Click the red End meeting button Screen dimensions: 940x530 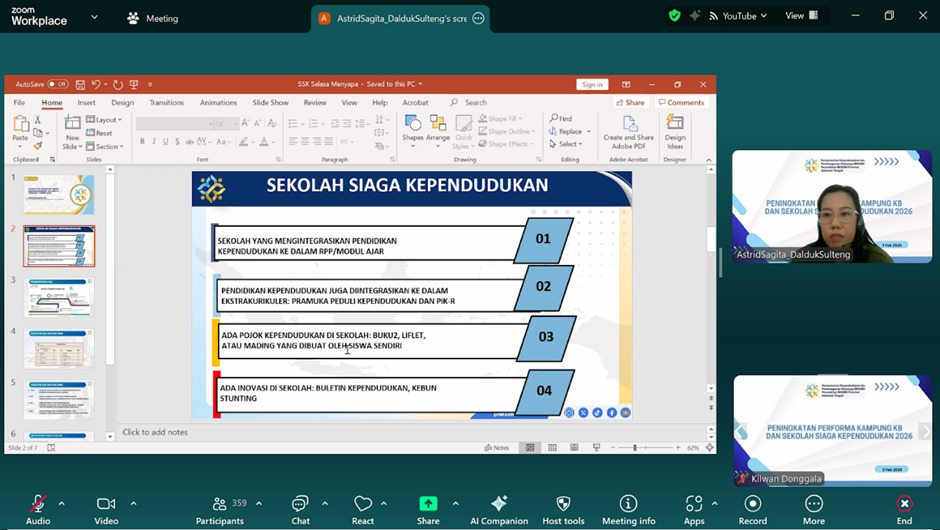904,504
